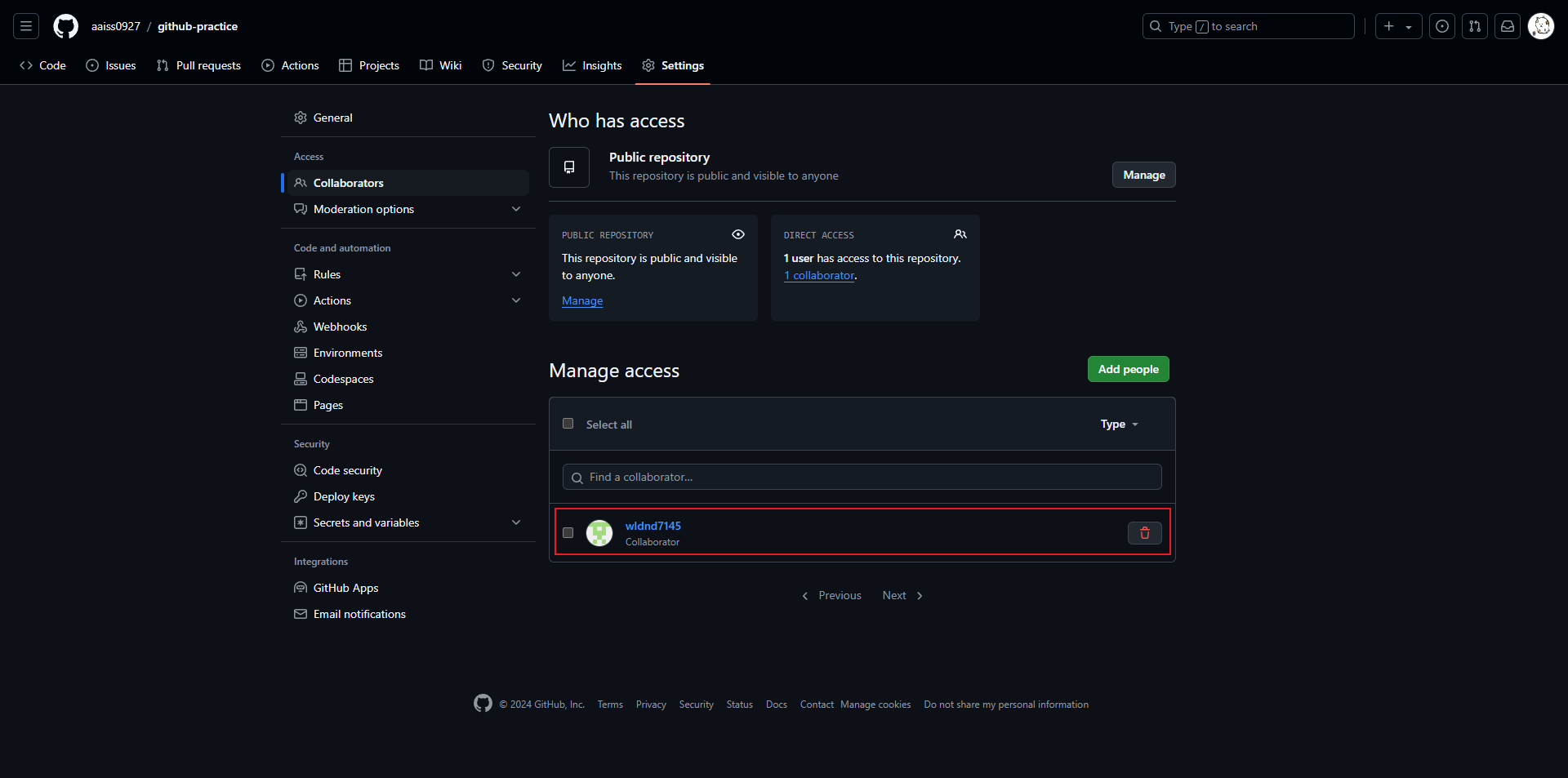
Task: Go to GitHub home via Octocat logo
Action: 65,26
